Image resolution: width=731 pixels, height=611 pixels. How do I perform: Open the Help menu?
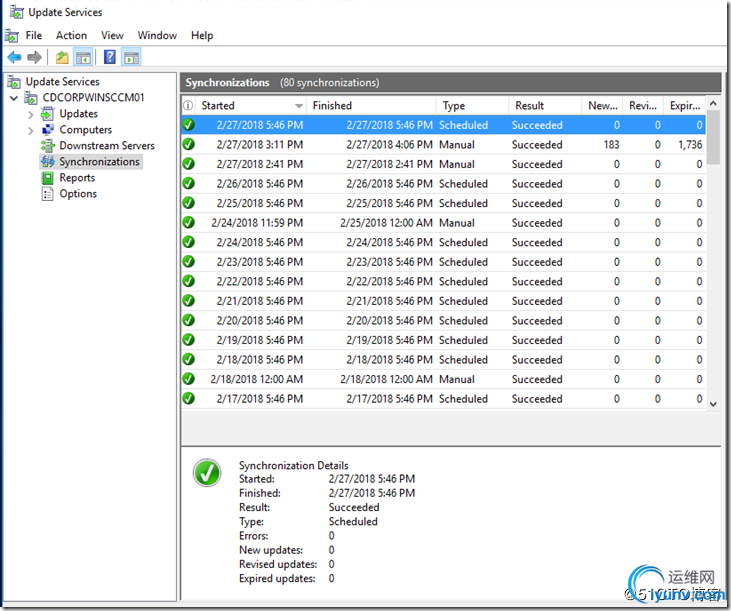click(202, 35)
